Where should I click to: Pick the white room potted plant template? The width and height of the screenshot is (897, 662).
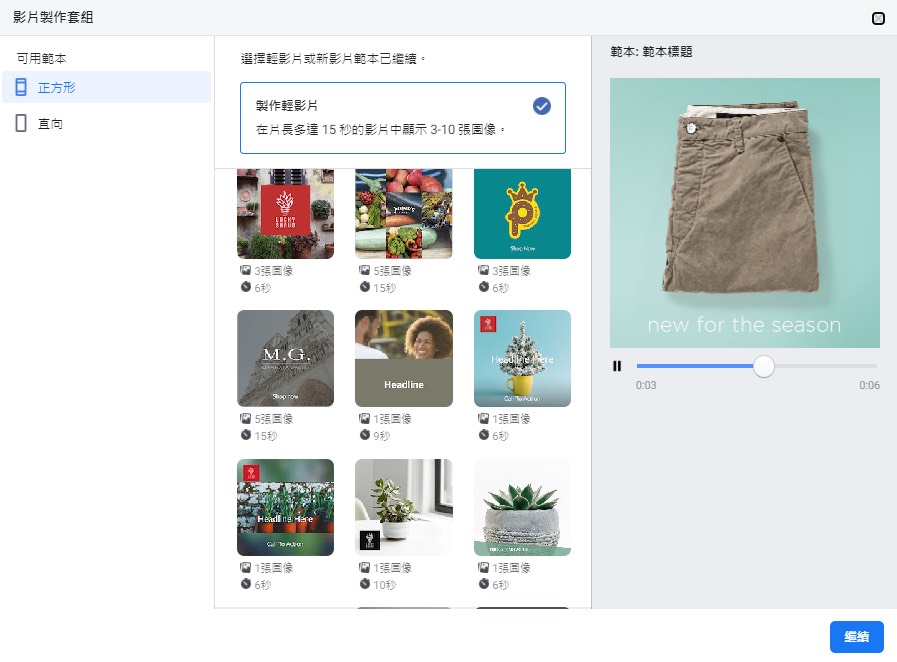pyautogui.click(x=403, y=507)
